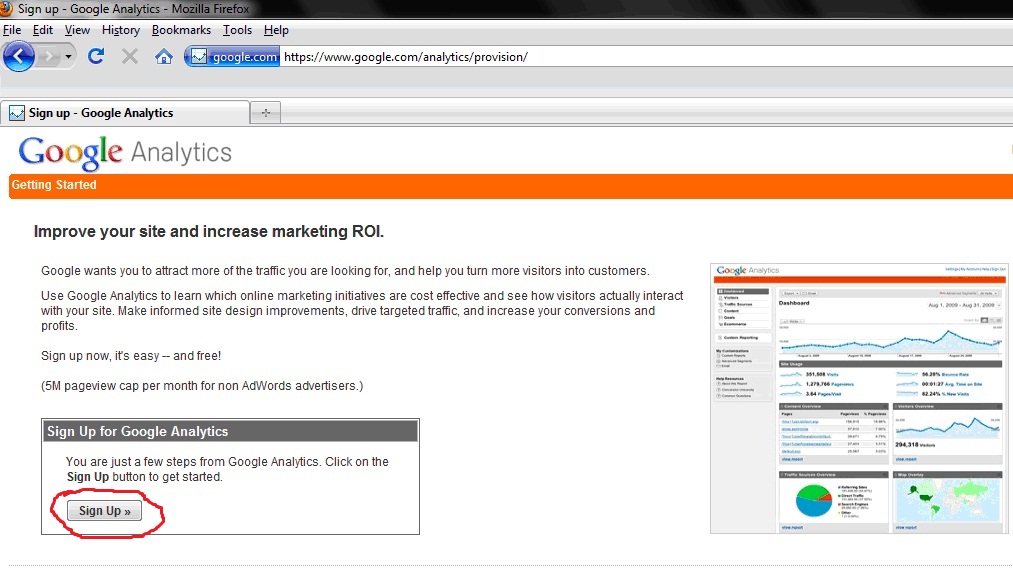
Task: Click the Stop loading X icon
Action: tap(130, 57)
